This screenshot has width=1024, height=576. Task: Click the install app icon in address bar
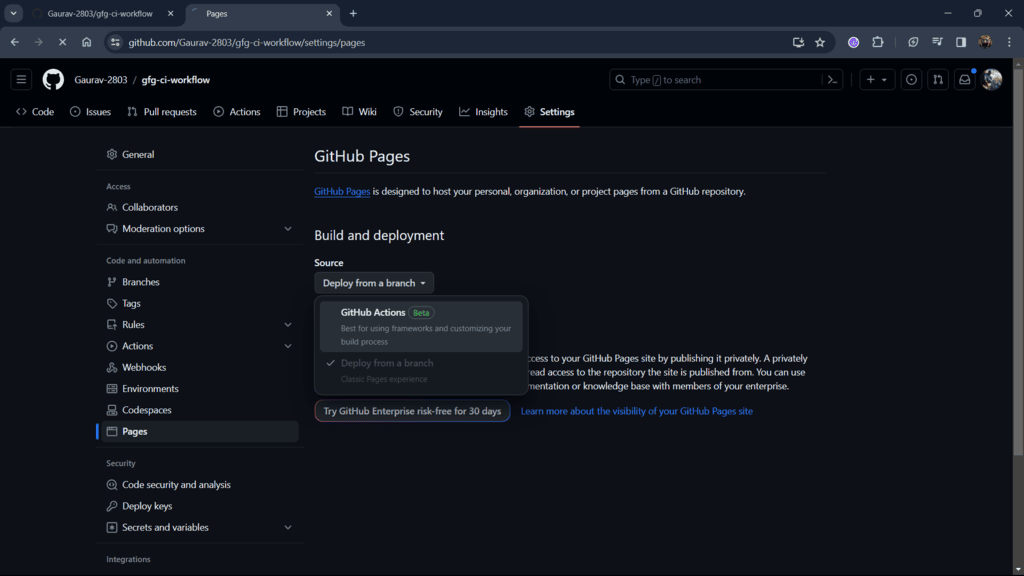pos(798,42)
